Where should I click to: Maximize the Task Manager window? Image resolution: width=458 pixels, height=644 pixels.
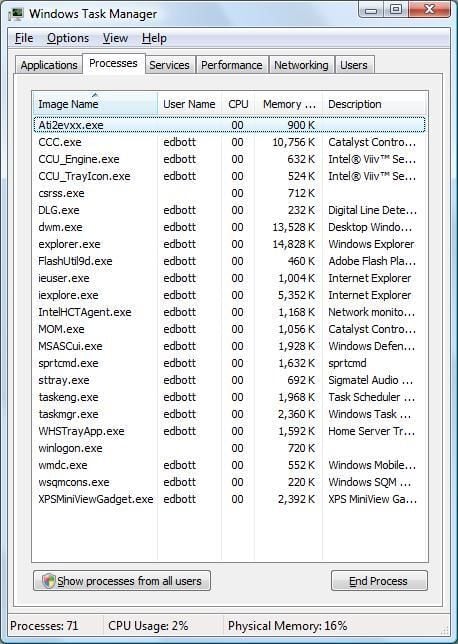[396, 10]
